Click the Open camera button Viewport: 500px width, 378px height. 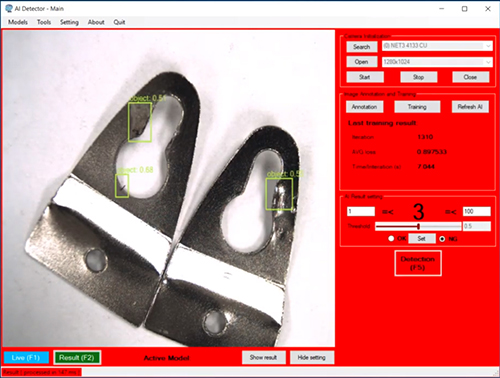click(x=362, y=62)
